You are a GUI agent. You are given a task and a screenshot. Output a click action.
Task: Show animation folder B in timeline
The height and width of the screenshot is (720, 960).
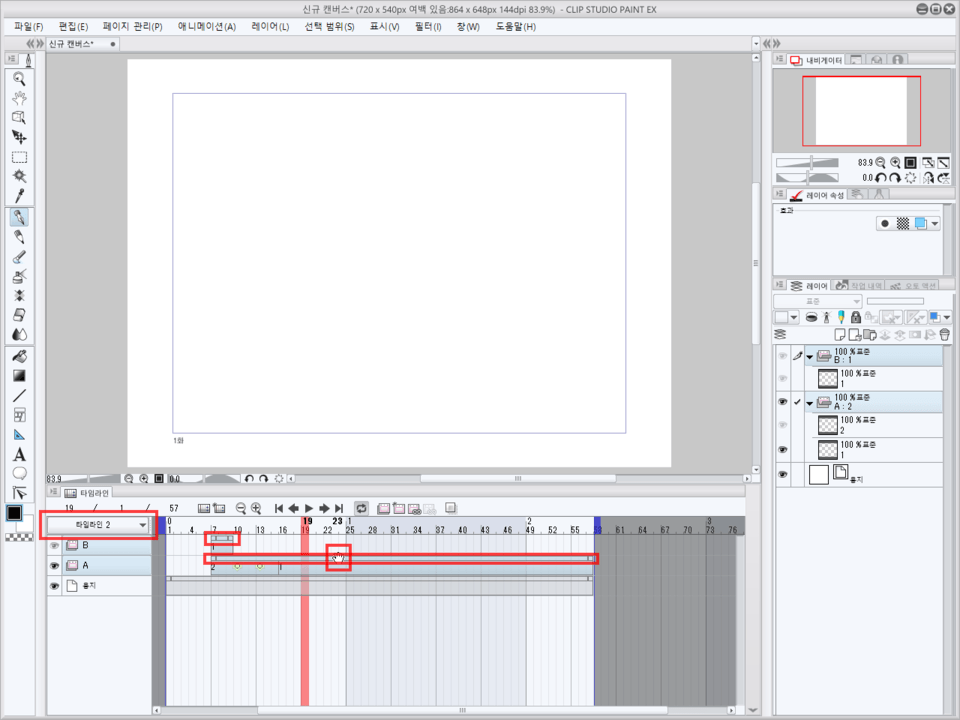click(x=55, y=546)
